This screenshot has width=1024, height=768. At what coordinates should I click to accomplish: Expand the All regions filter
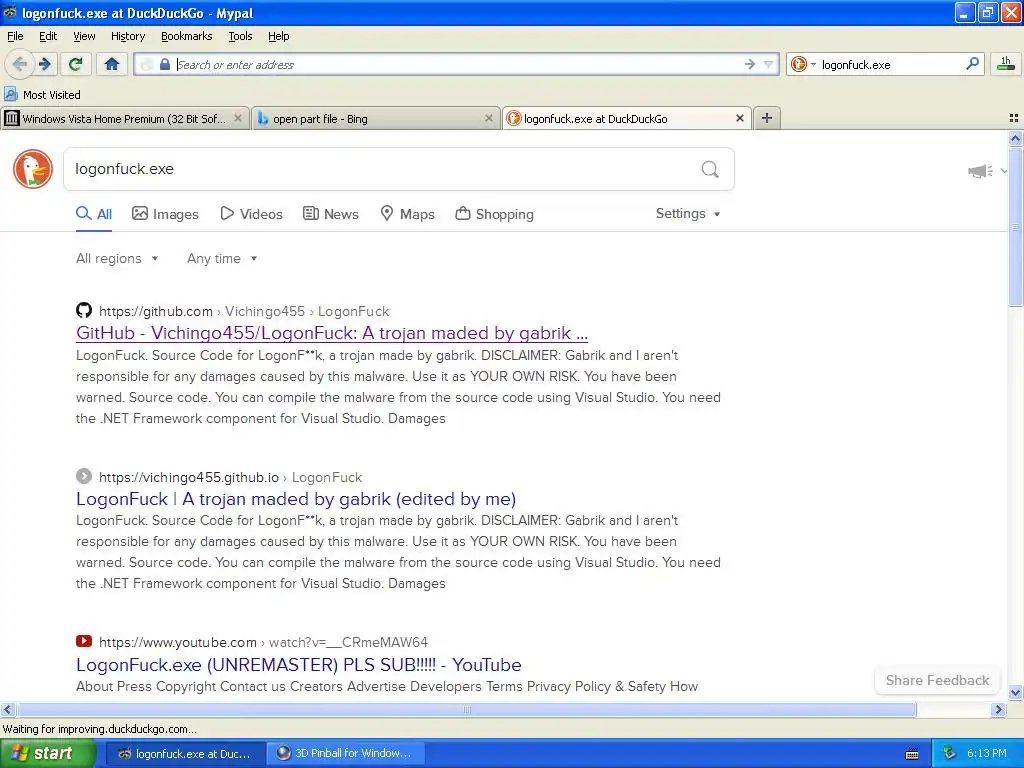[x=117, y=259]
